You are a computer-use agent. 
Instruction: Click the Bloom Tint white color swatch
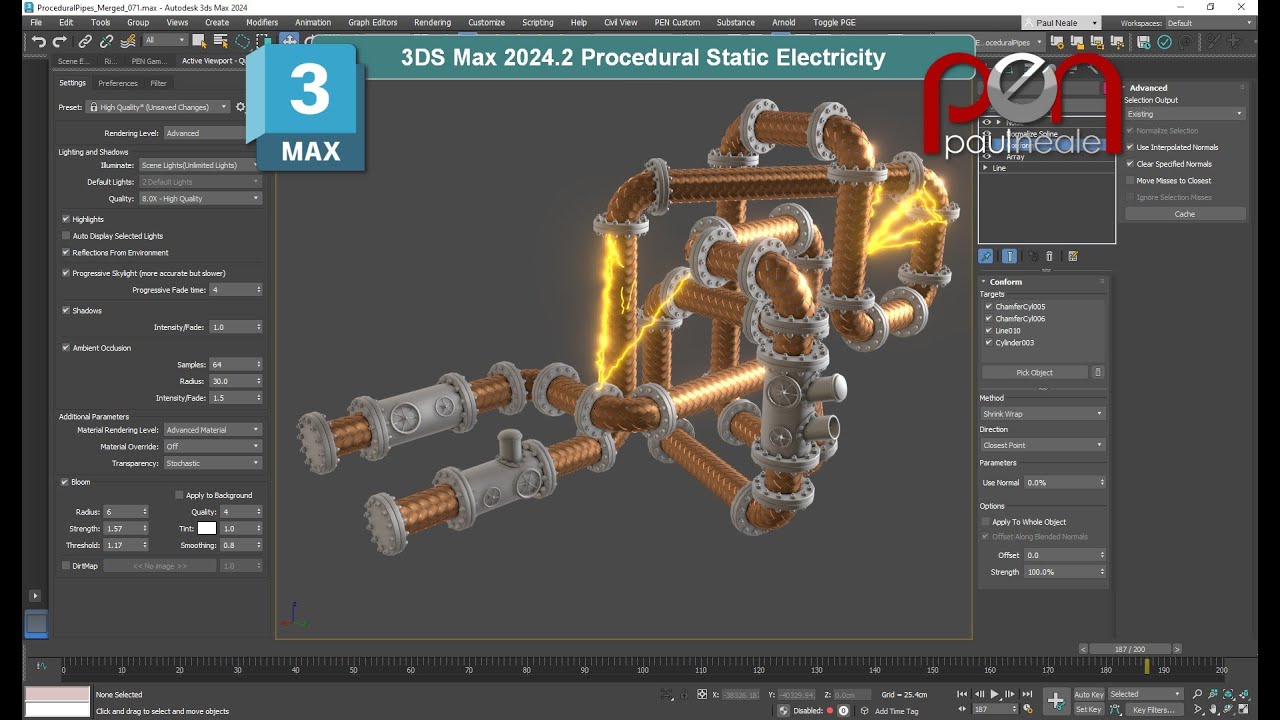(207, 528)
